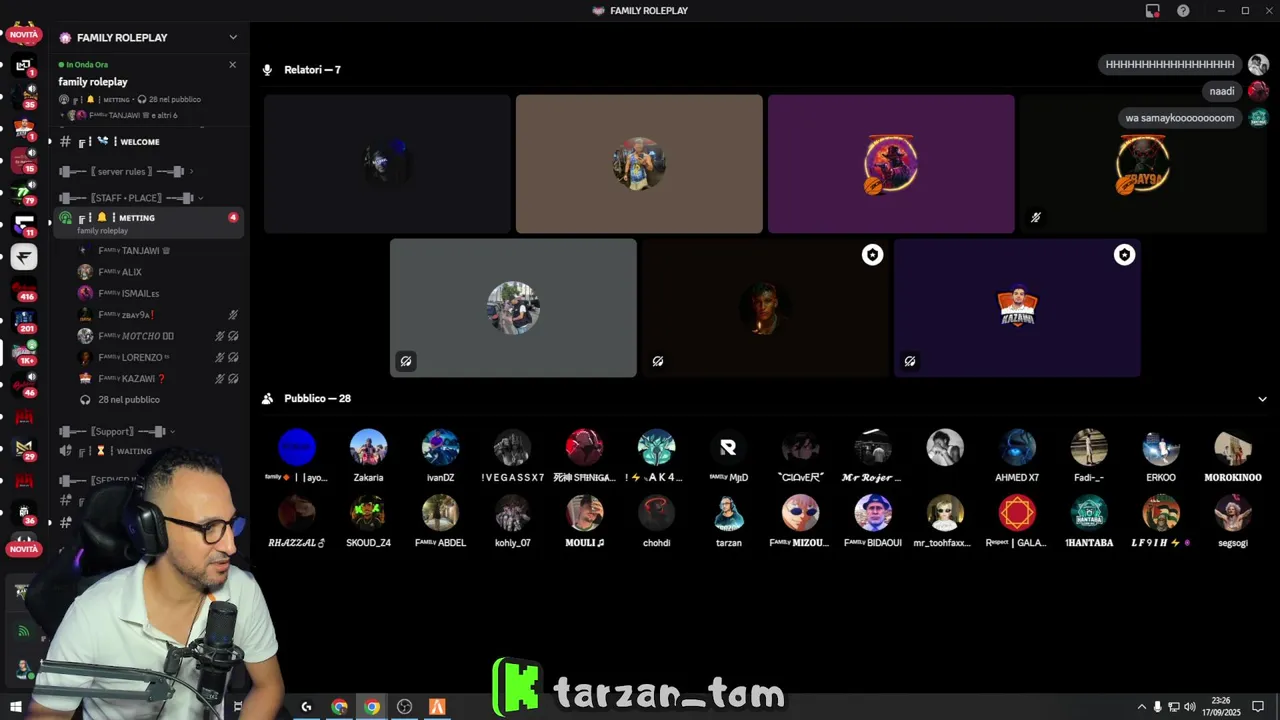The width and height of the screenshot is (1280, 720).
Task: Click audience member MOROKINOO
Action: coord(1233,455)
